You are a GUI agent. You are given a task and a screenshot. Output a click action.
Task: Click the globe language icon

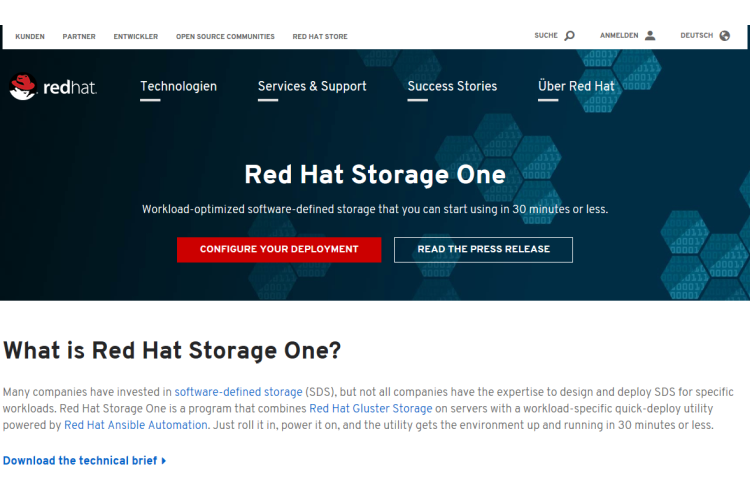[x=724, y=36]
